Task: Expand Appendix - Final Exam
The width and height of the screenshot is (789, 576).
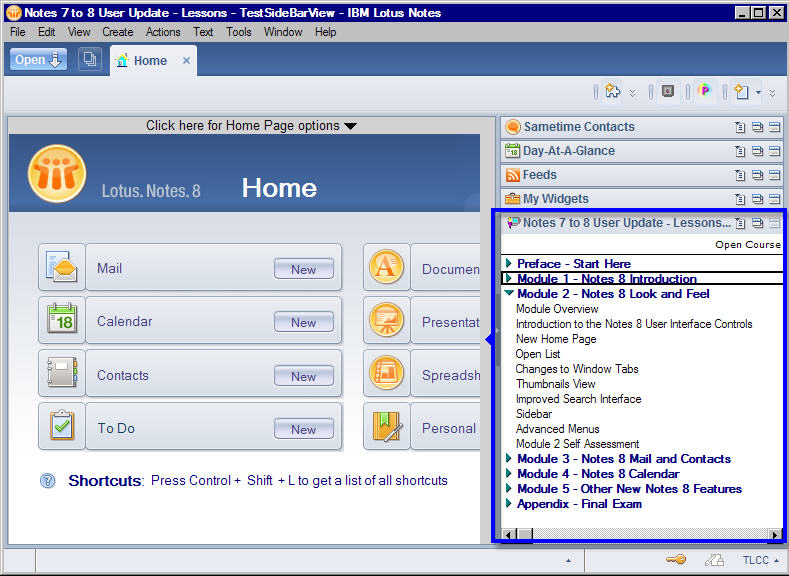Action: coord(509,504)
